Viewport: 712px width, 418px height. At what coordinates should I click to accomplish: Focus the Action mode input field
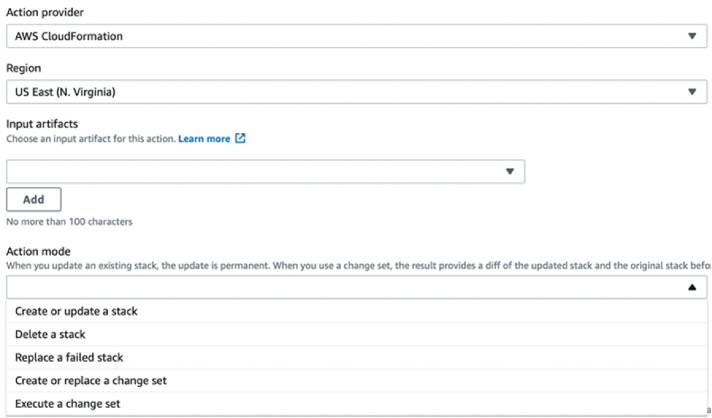(x=340, y=287)
